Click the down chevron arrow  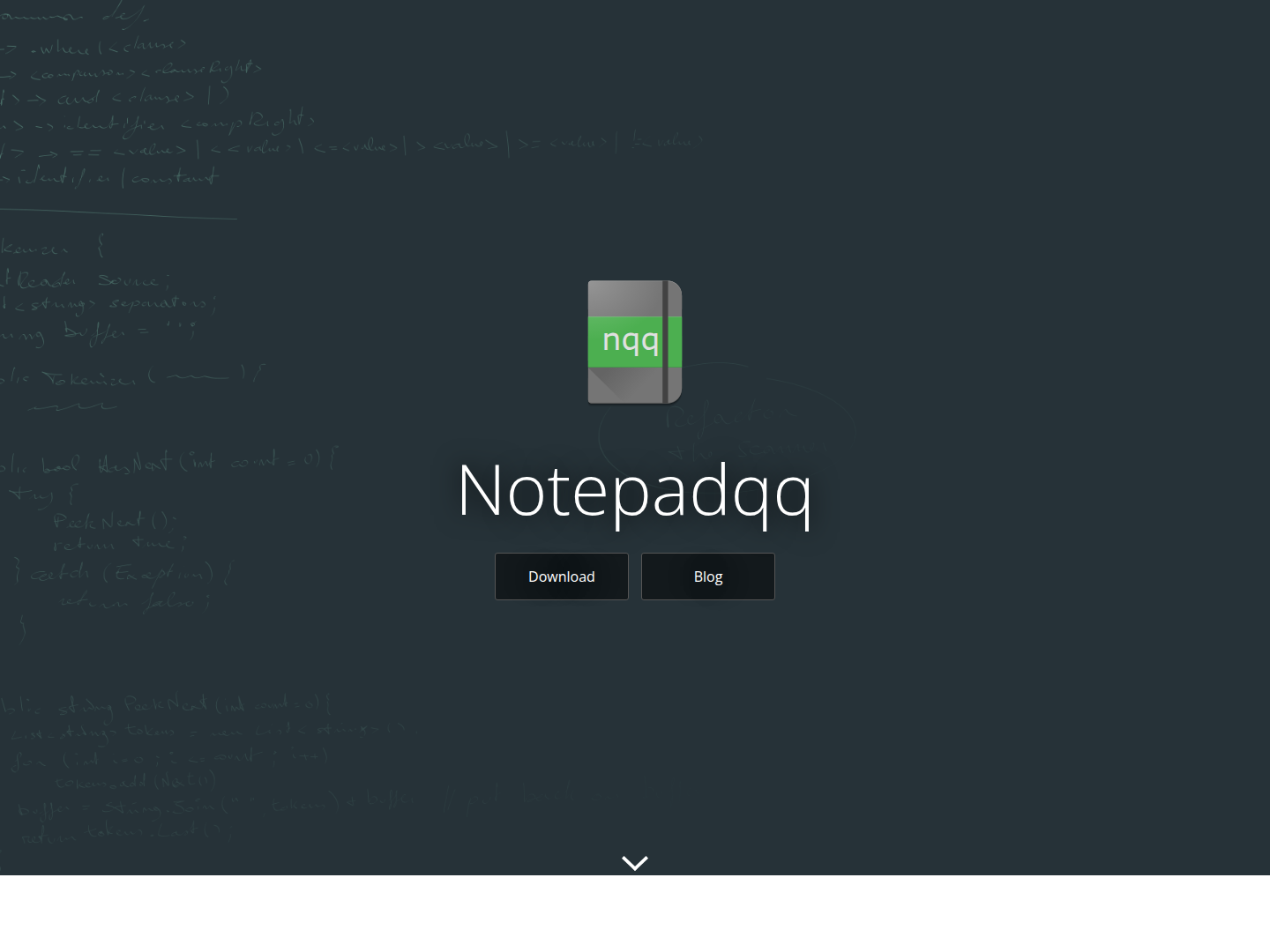click(635, 863)
